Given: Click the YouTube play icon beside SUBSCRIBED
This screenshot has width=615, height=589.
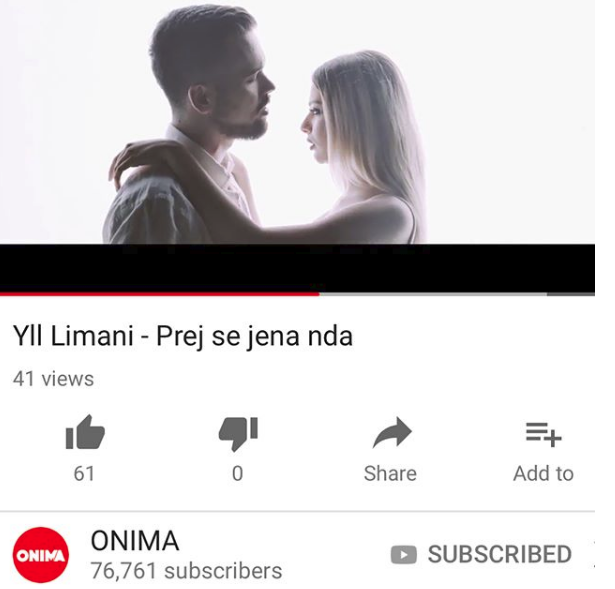Looking at the screenshot, I should [x=404, y=554].
